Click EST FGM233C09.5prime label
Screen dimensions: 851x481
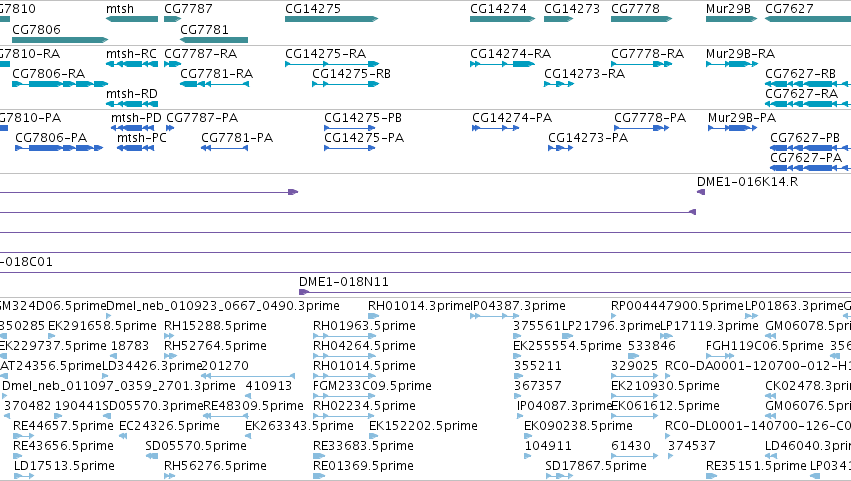tap(372, 386)
